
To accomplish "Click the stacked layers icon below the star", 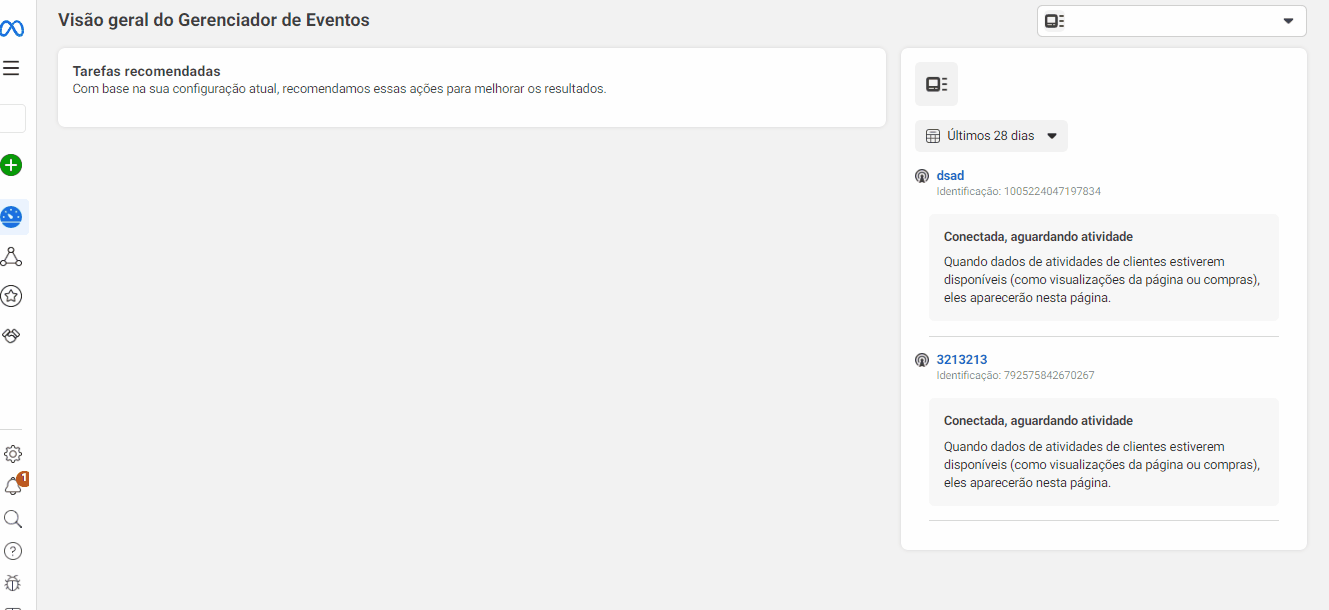I will pos(12,335).
